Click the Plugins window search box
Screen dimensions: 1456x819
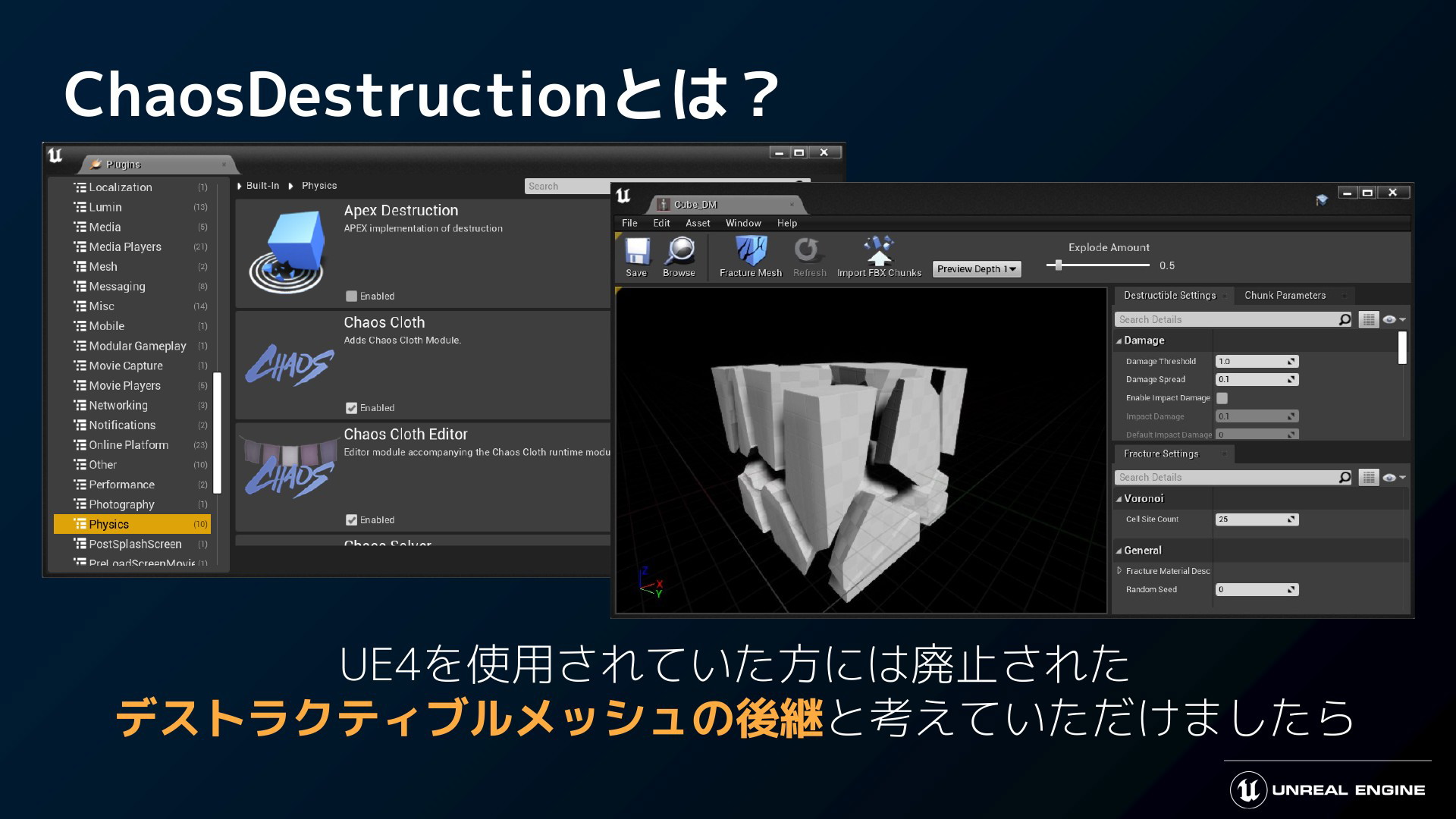point(567,187)
